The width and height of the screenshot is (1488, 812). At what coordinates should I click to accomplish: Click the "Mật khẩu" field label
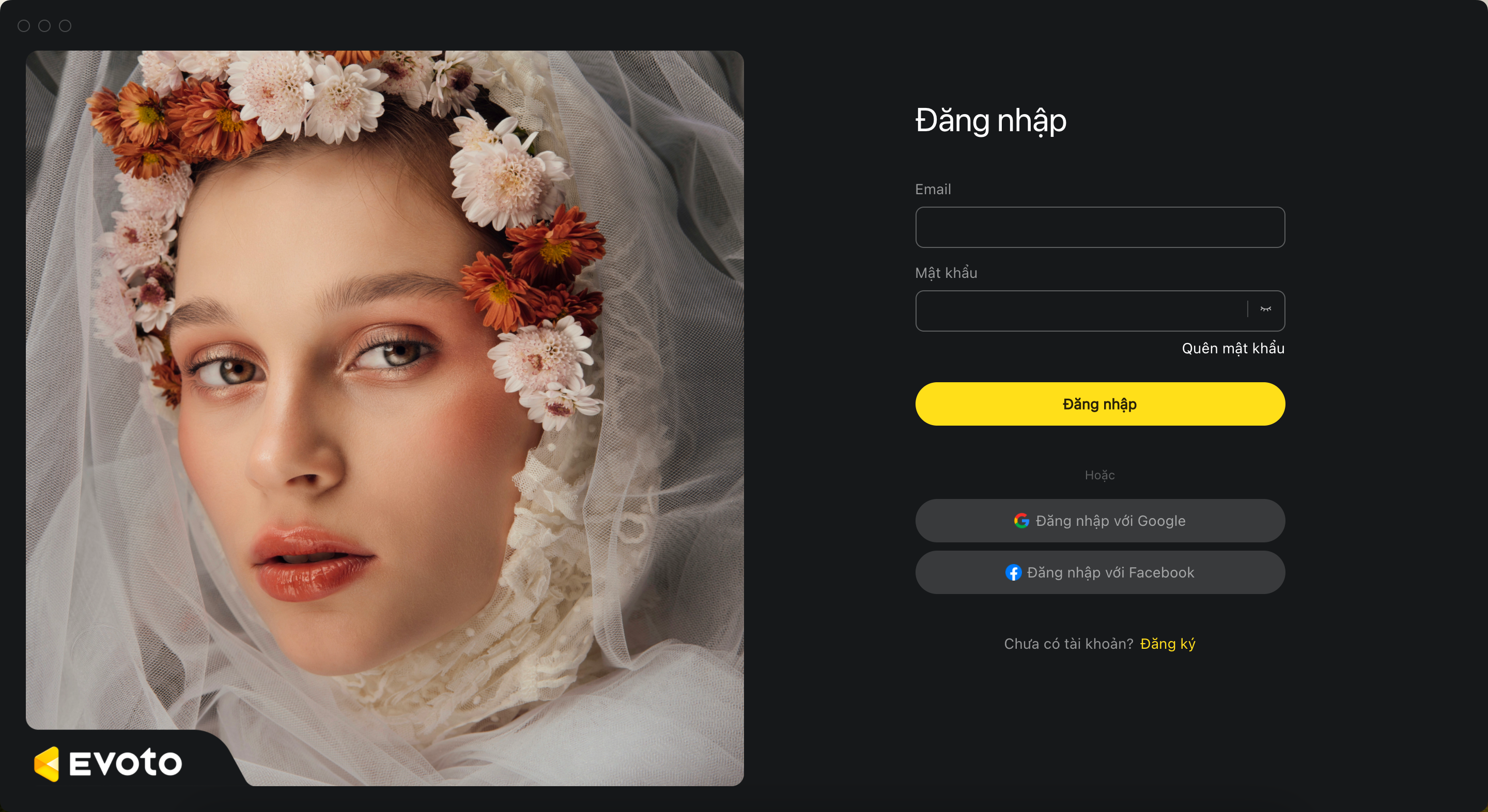click(946, 273)
